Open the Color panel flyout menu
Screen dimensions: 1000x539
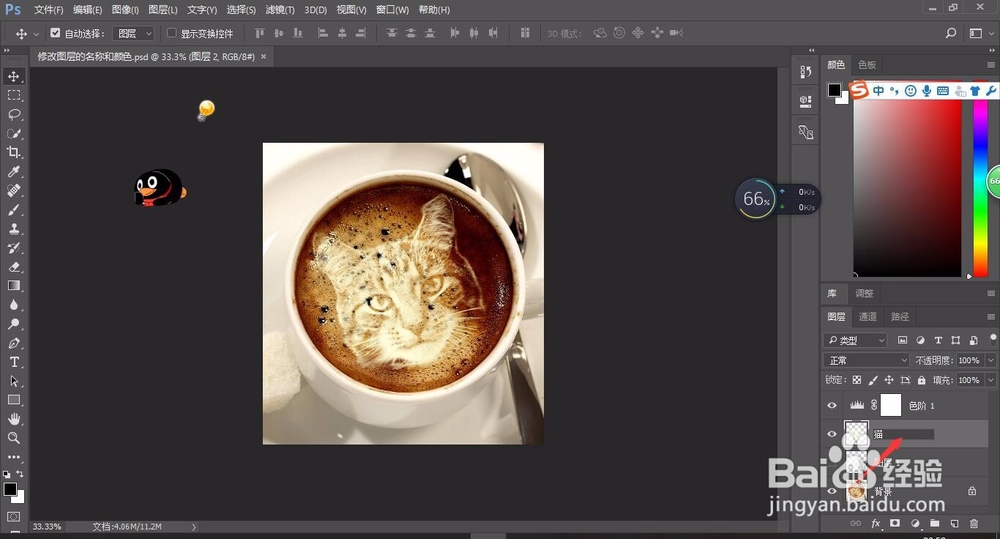tap(990, 64)
